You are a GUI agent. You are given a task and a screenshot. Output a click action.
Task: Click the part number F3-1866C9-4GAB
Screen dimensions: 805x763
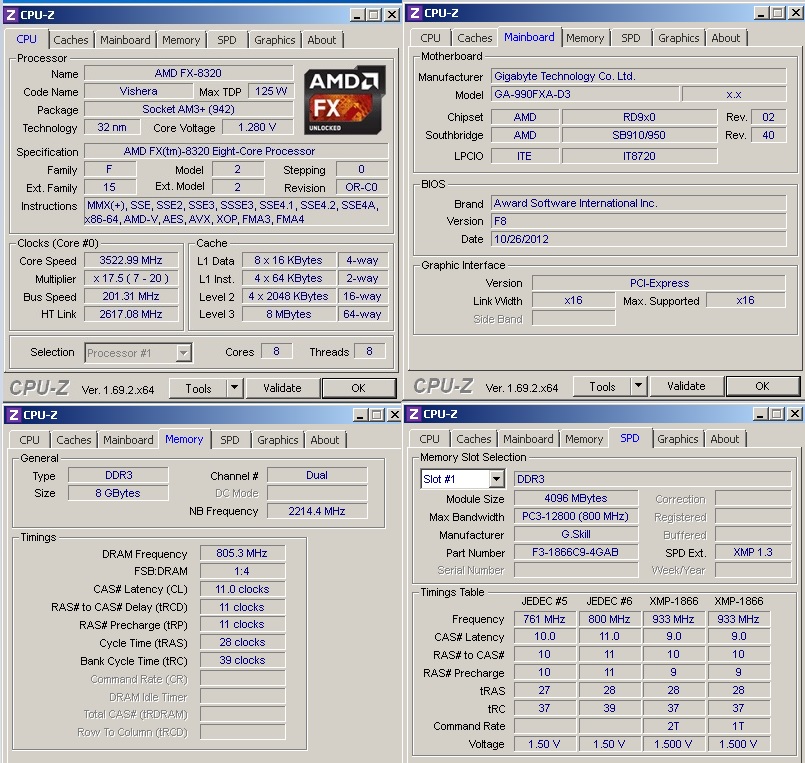click(x=576, y=552)
